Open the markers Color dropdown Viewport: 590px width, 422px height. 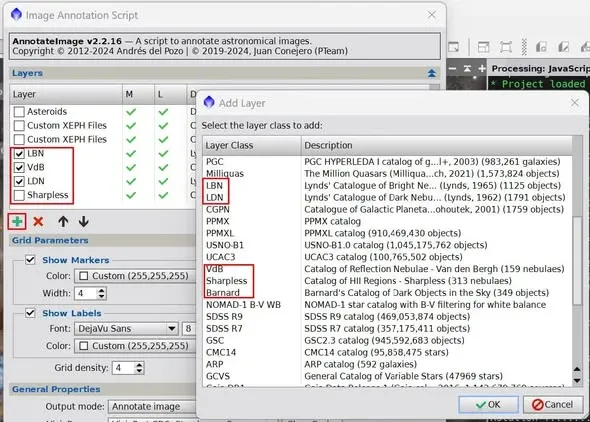click(135, 276)
